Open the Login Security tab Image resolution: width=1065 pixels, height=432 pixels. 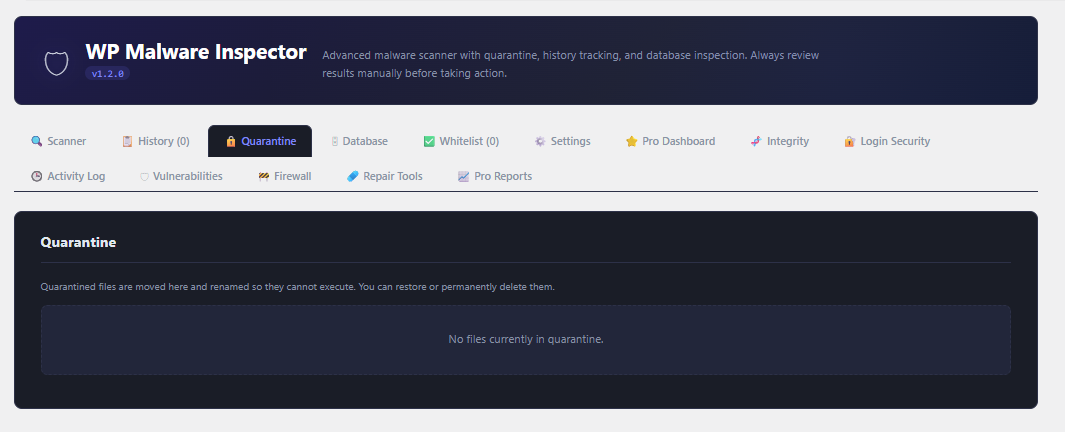tap(894, 141)
